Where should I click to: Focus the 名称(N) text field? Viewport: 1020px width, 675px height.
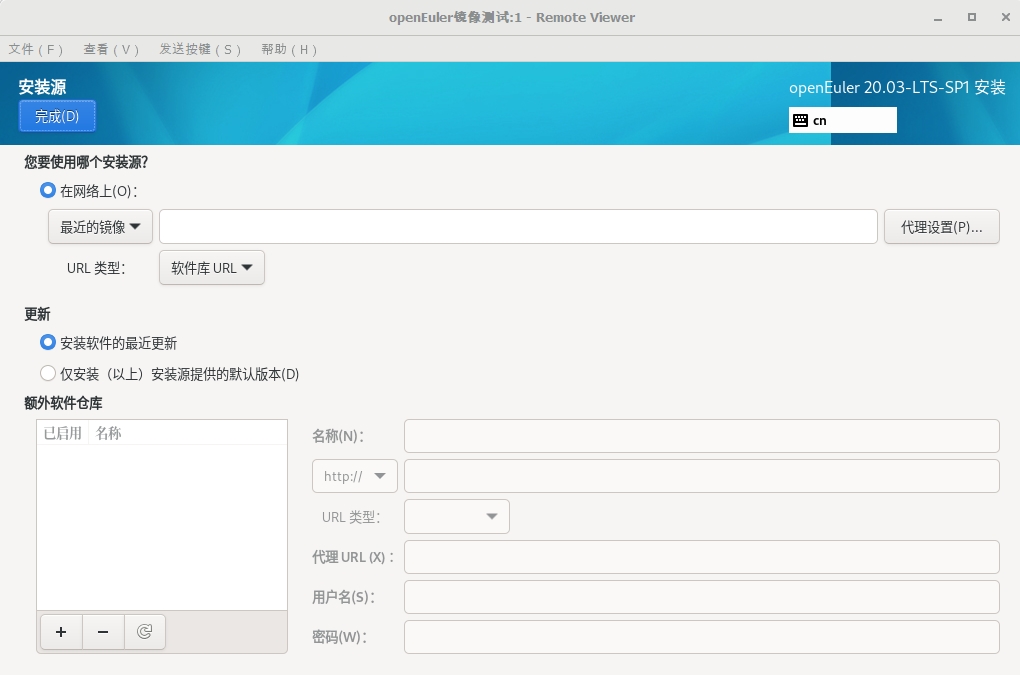(701, 436)
